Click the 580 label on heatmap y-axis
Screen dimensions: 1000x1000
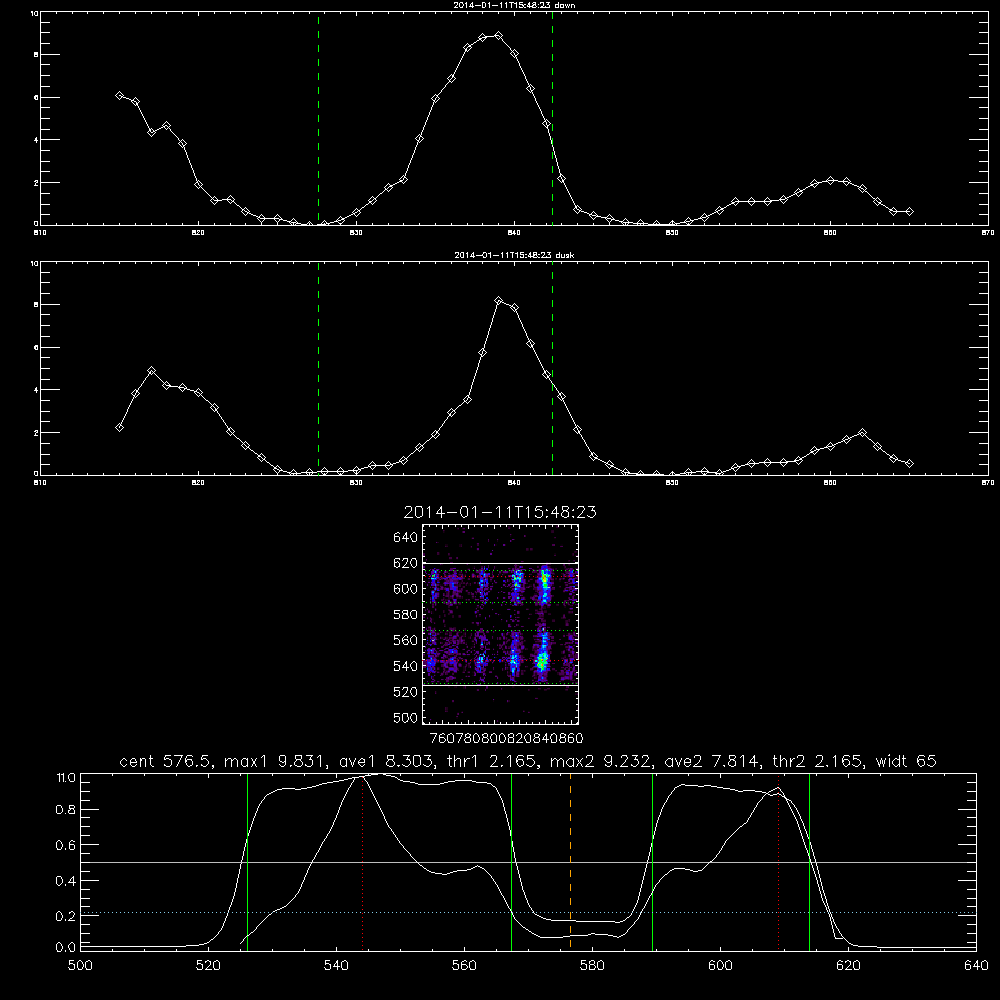(x=406, y=615)
